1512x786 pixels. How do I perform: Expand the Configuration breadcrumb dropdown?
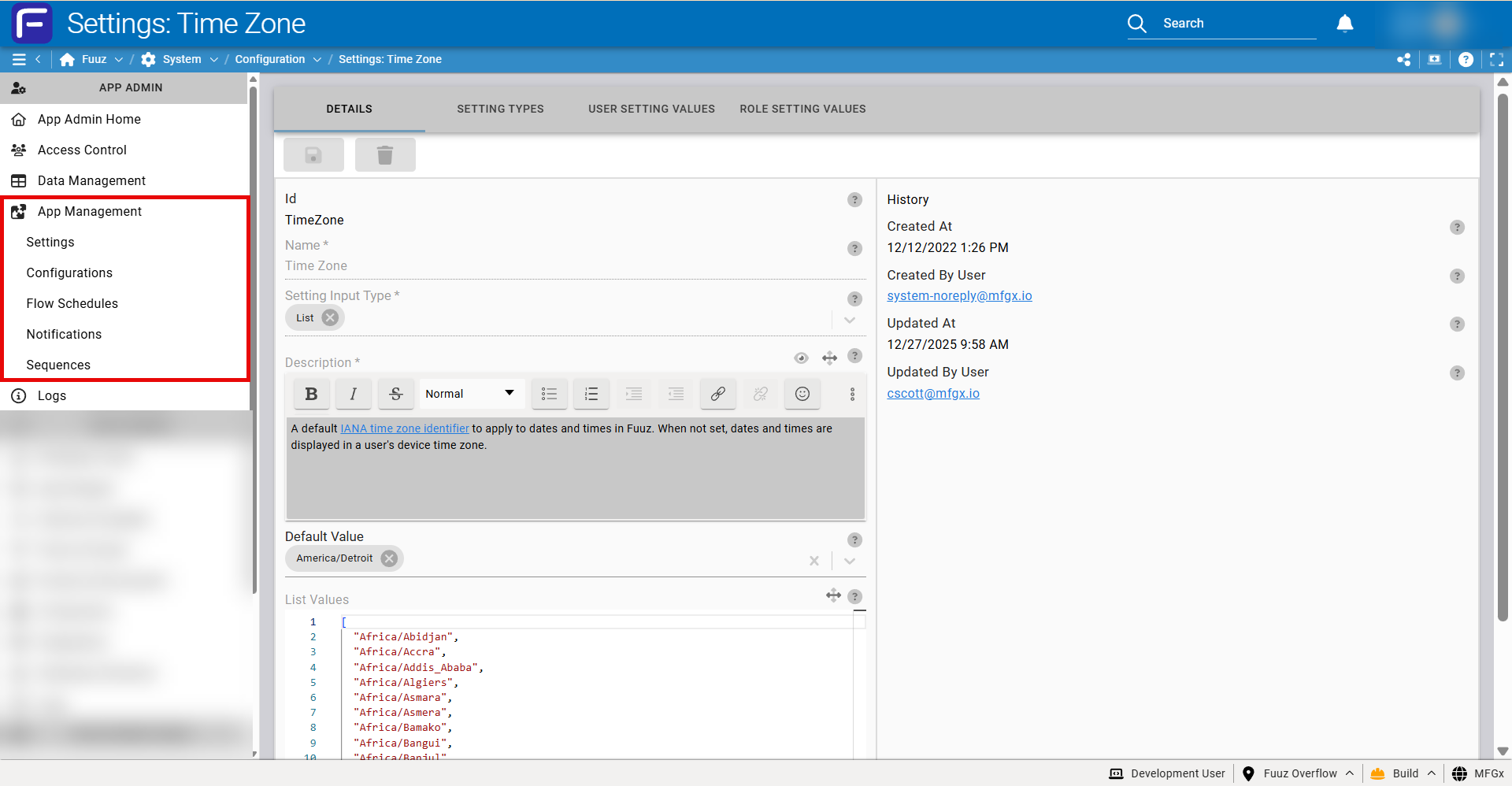pyautogui.click(x=317, y=59)
